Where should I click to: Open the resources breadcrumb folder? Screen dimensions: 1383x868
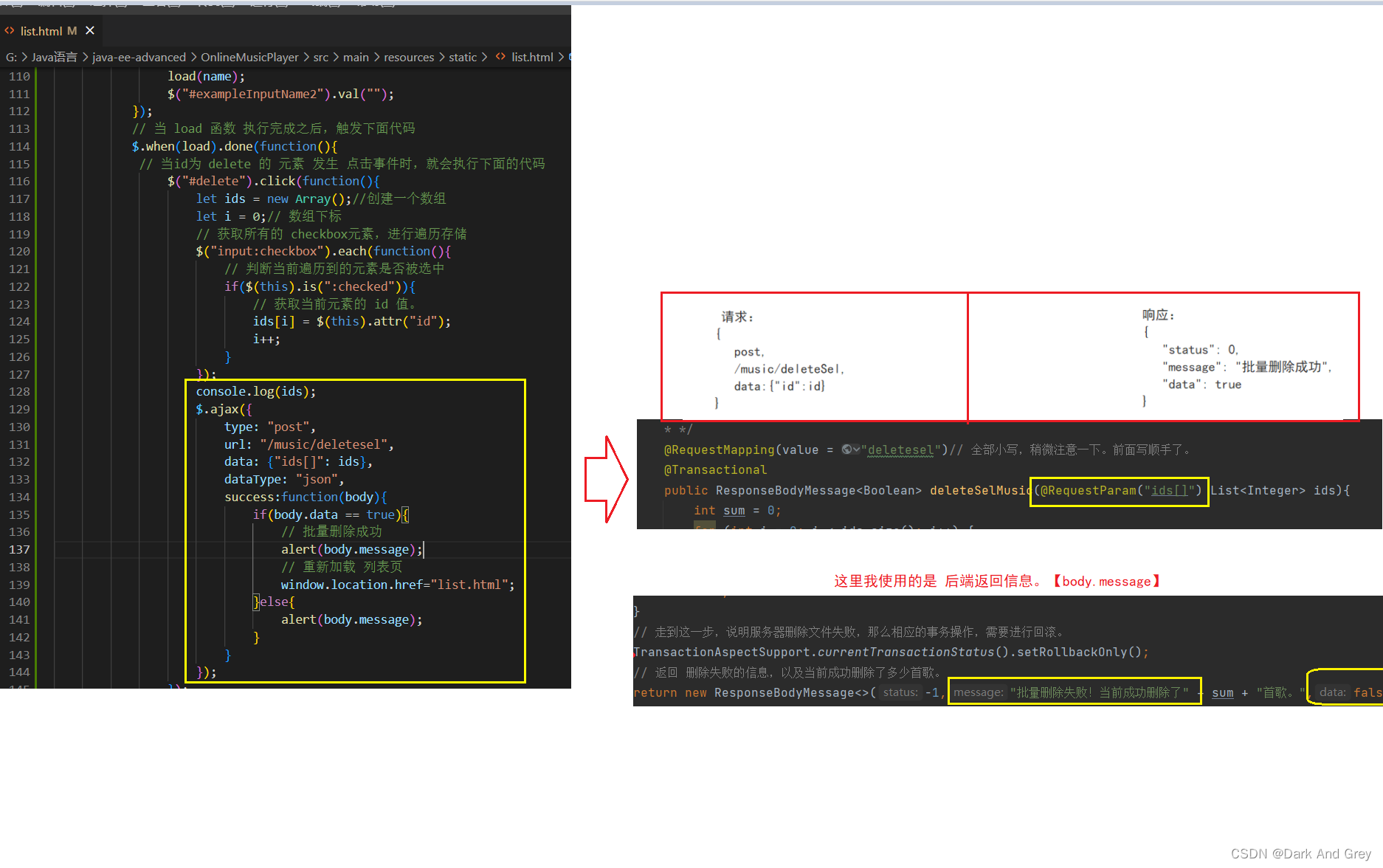pos(409,57)
